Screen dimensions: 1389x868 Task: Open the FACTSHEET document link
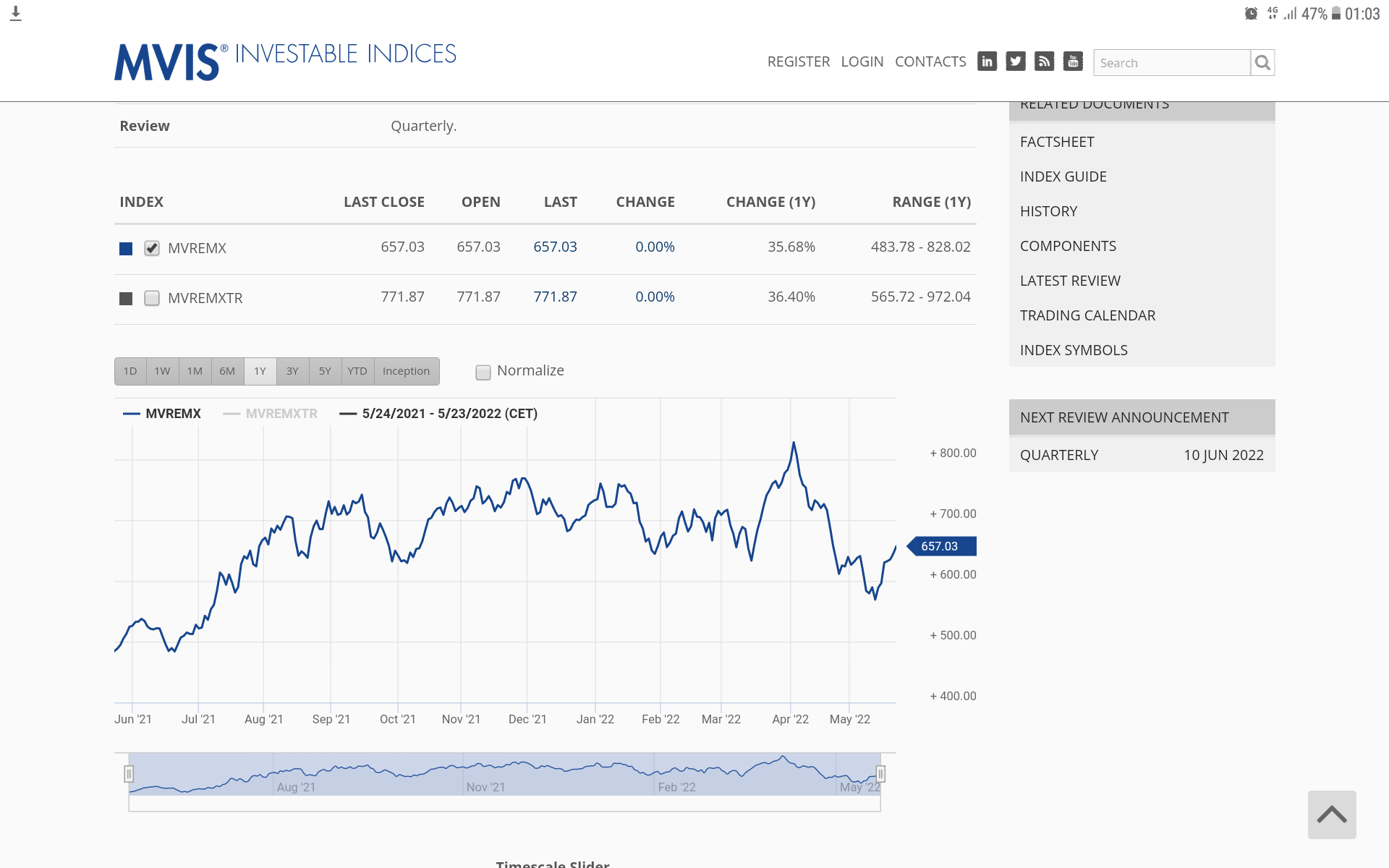click(1057, 142)
